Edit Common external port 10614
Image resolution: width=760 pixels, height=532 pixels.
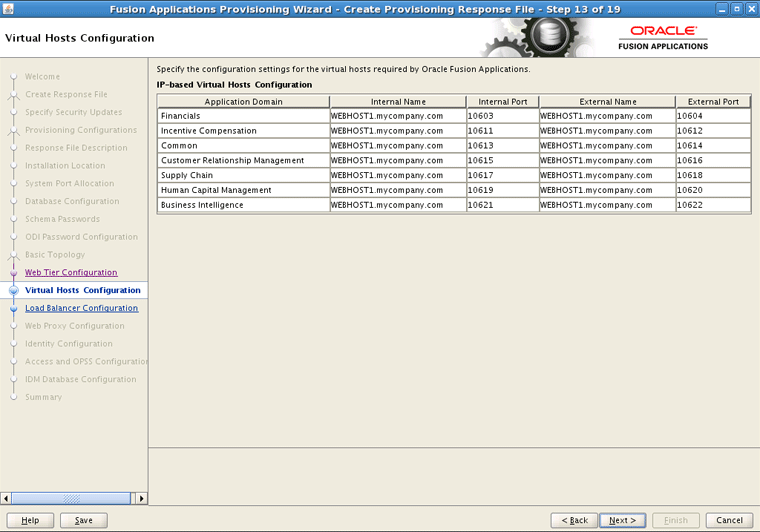(x=713, y=145)
